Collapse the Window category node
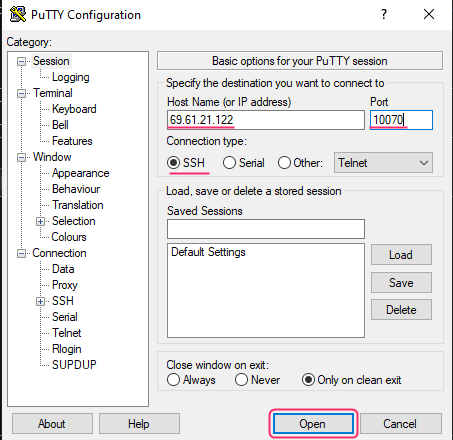 21,157
